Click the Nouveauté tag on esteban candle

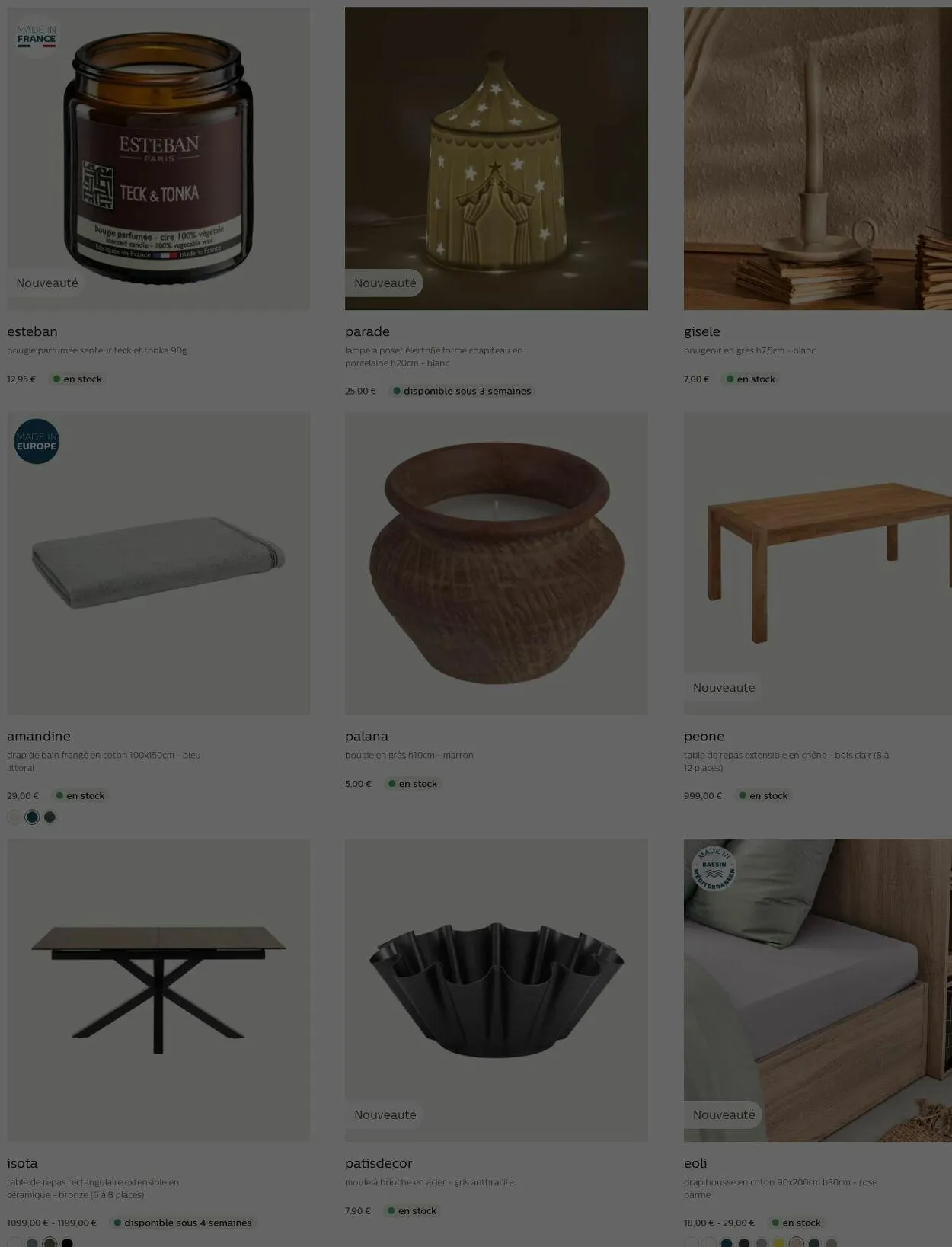[46, 283]
